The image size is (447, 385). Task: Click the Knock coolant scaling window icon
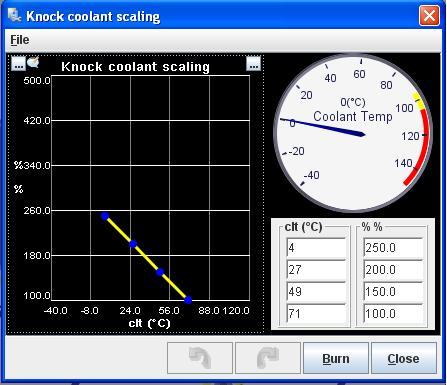14,16
